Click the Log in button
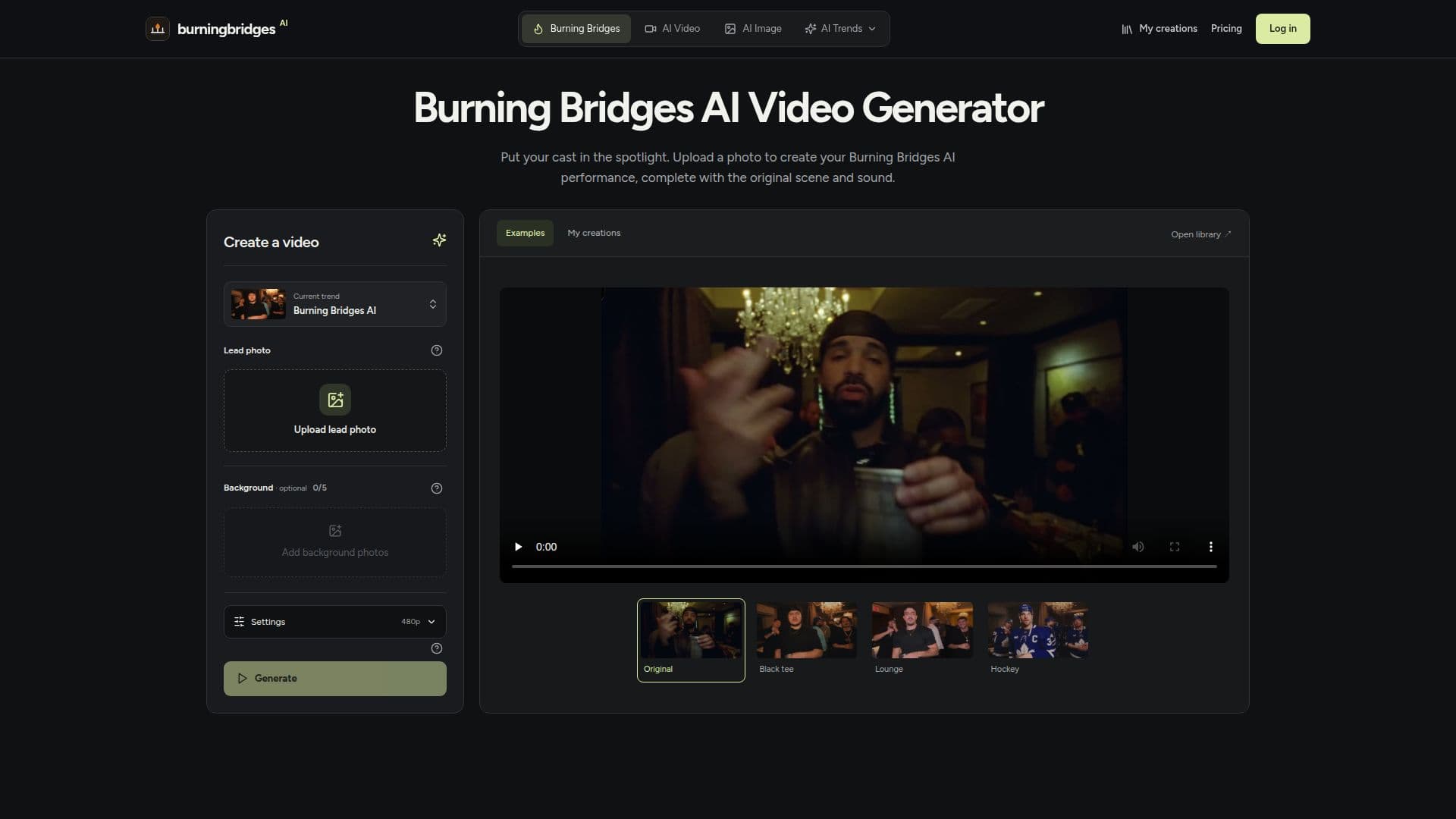Viewport: 1456px width, 819px height. tap(1283, 29)
